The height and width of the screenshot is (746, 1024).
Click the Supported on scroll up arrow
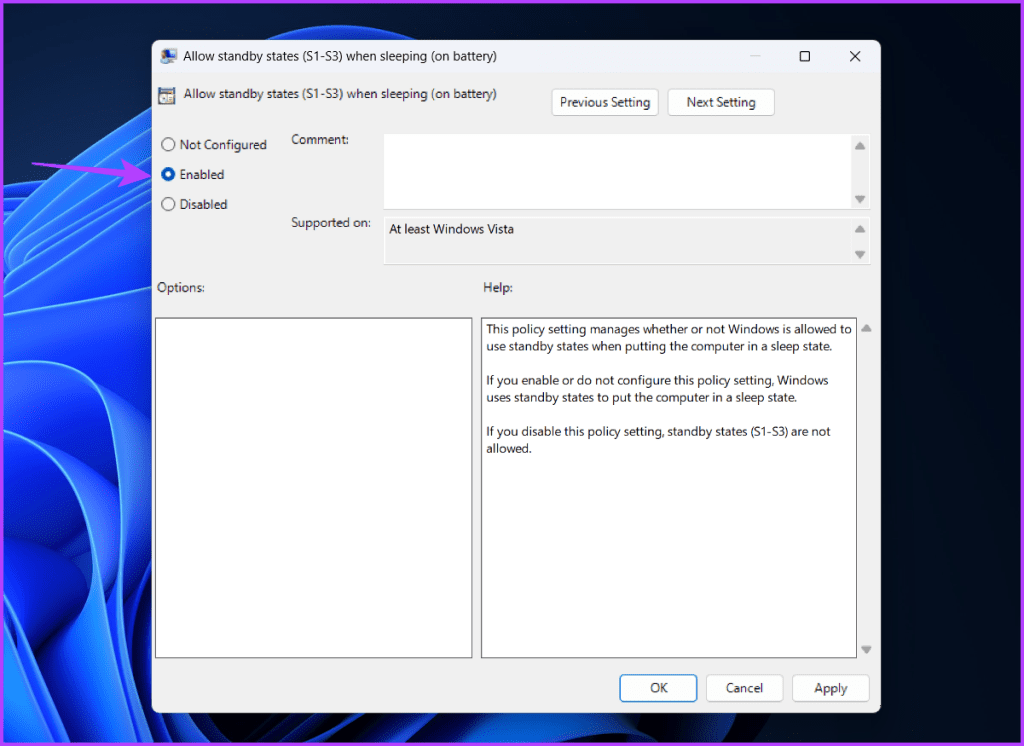pyautogui.click(x=860, y=229)
